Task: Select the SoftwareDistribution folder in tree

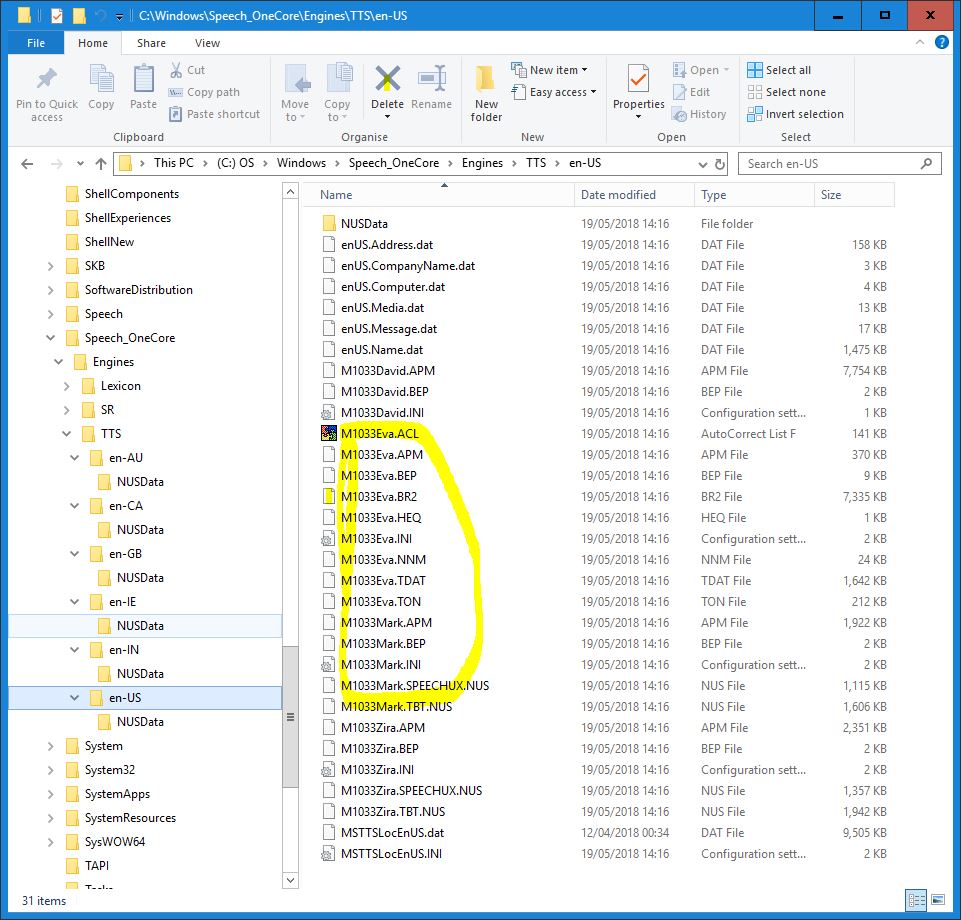Action: [139, 290]
